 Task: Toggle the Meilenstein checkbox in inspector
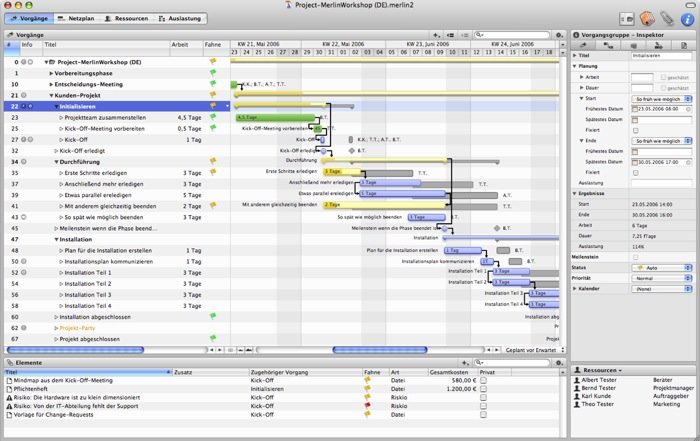point(635,258)
